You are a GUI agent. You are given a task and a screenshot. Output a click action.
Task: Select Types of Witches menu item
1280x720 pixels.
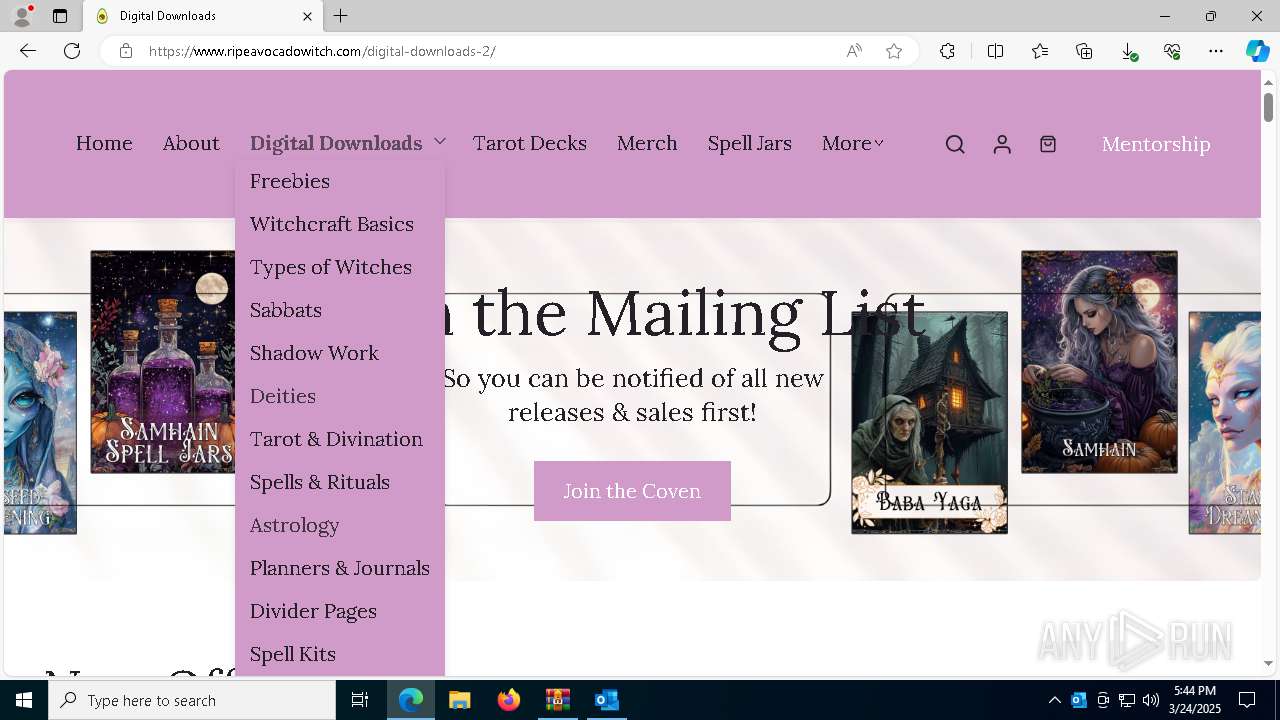[331, 267]
